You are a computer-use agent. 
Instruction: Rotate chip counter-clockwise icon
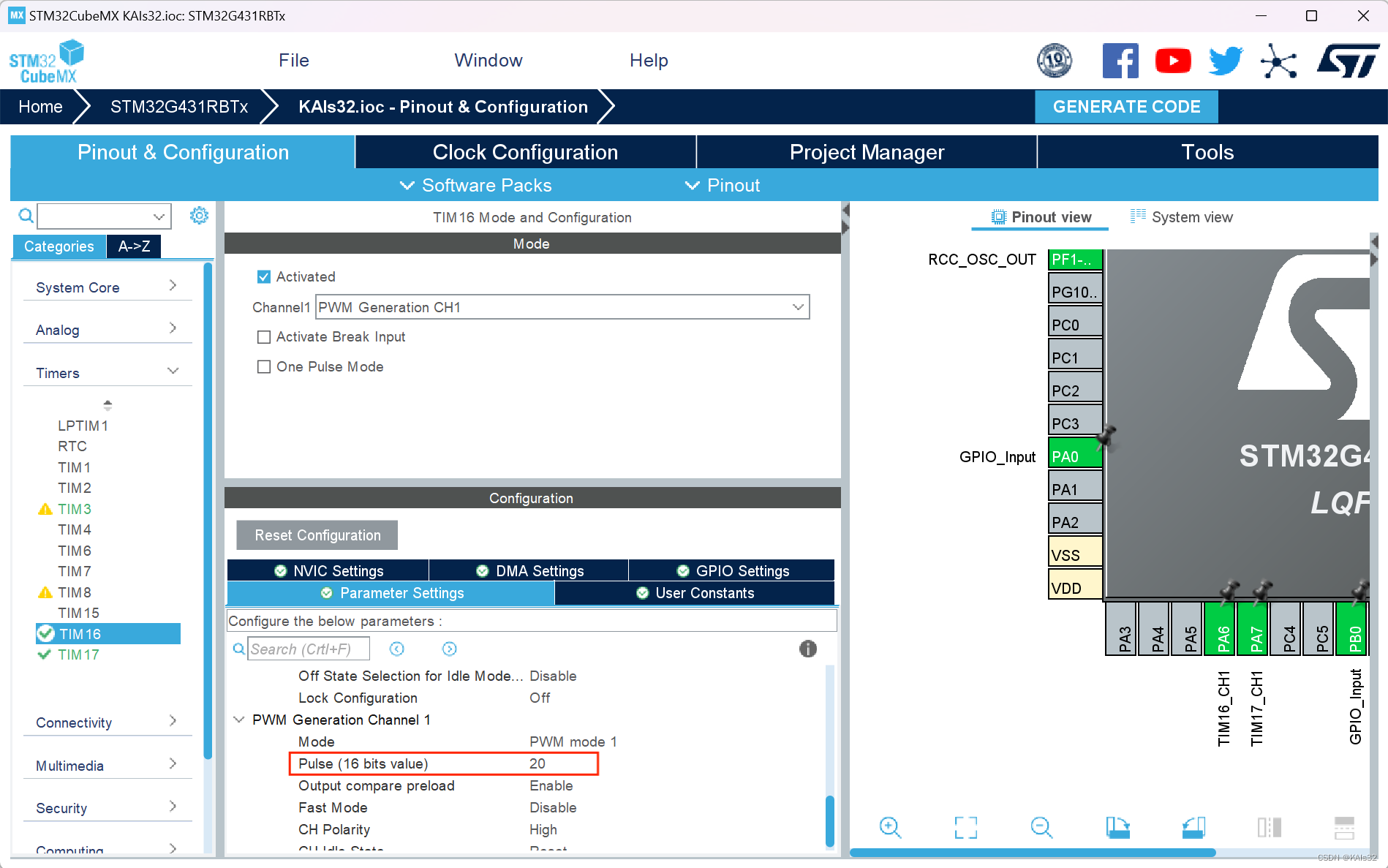[1193, 827]
